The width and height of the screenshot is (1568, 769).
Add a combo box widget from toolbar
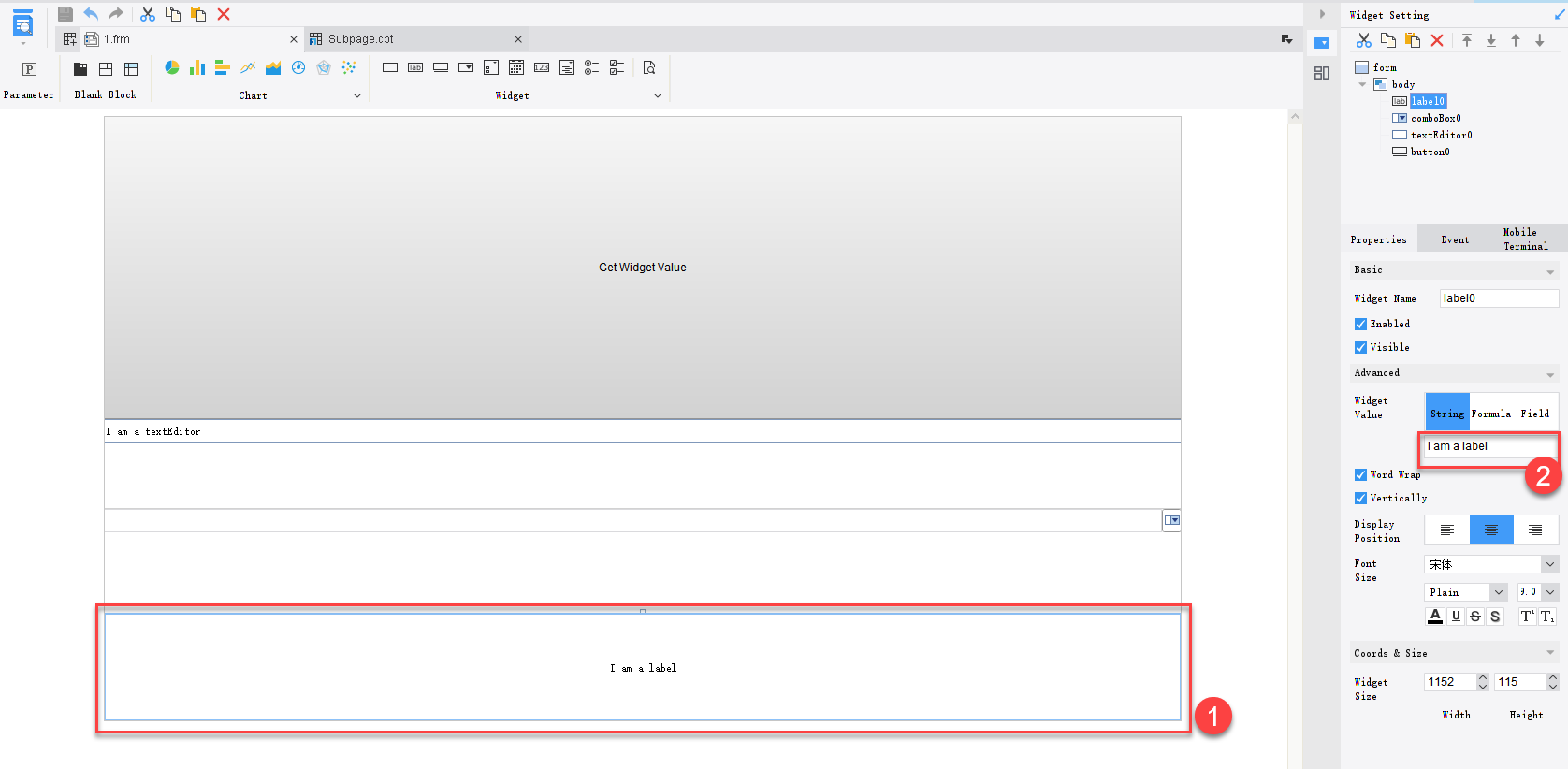click(x=466, y=67)
